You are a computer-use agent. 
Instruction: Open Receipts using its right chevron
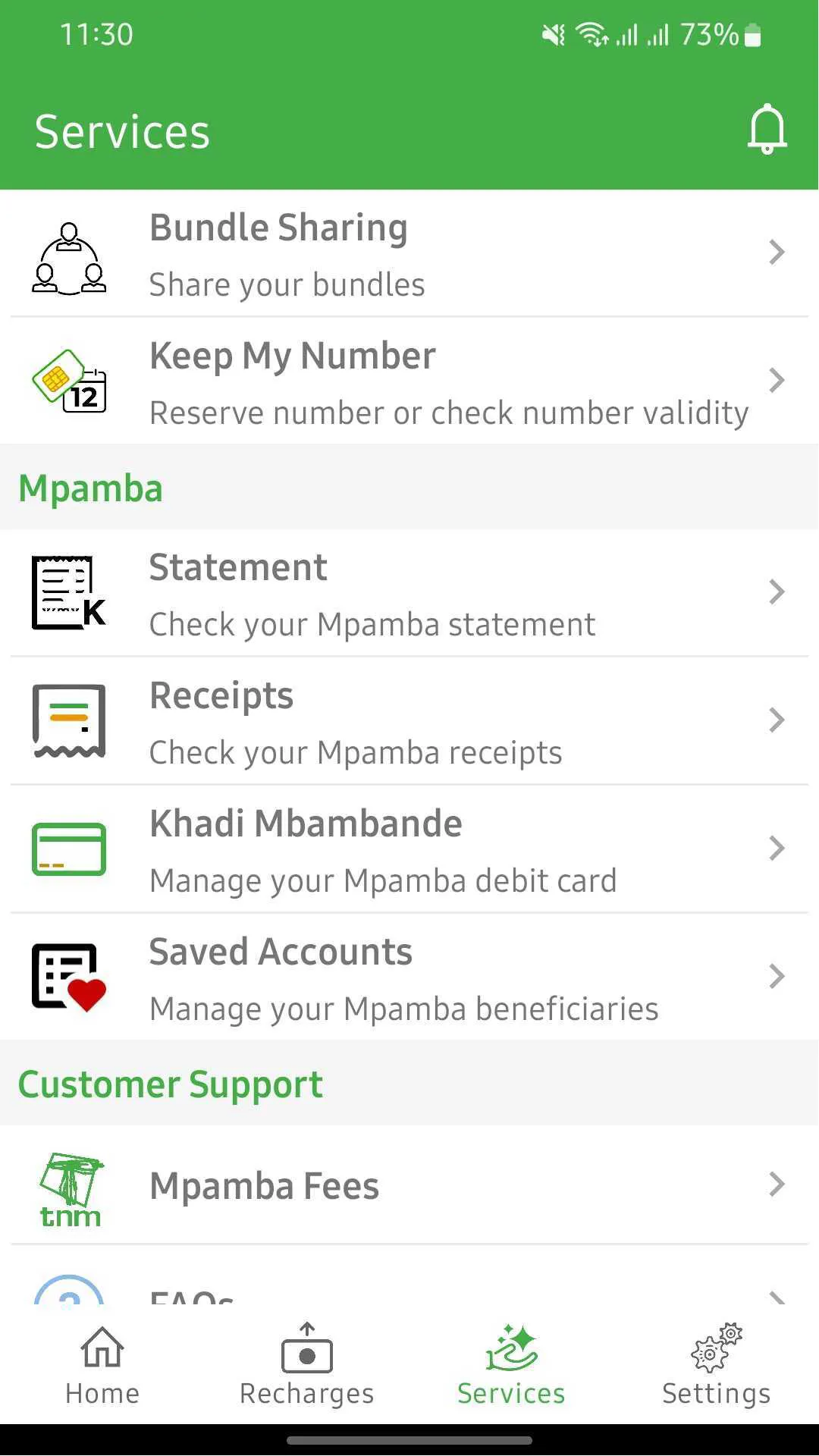[777, 720]
